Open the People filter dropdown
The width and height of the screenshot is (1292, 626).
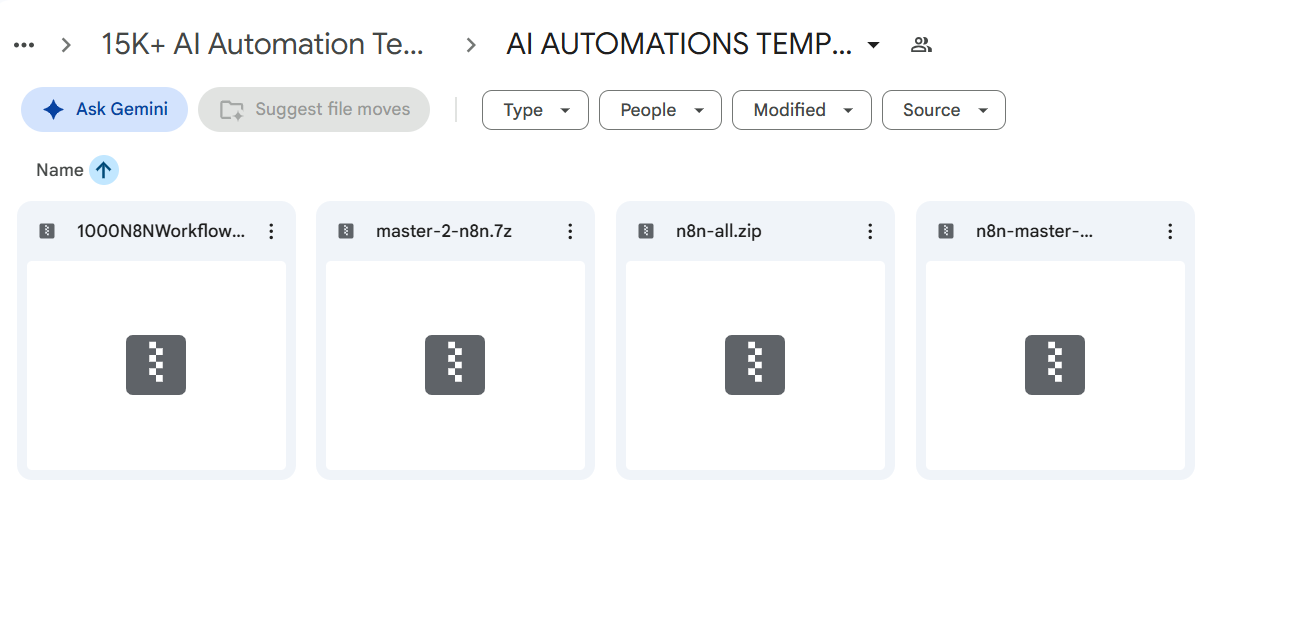point(660,110)
